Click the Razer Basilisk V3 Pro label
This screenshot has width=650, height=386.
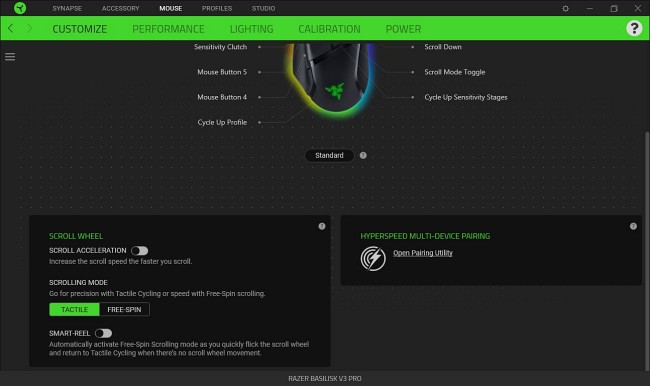click(325, 379)
